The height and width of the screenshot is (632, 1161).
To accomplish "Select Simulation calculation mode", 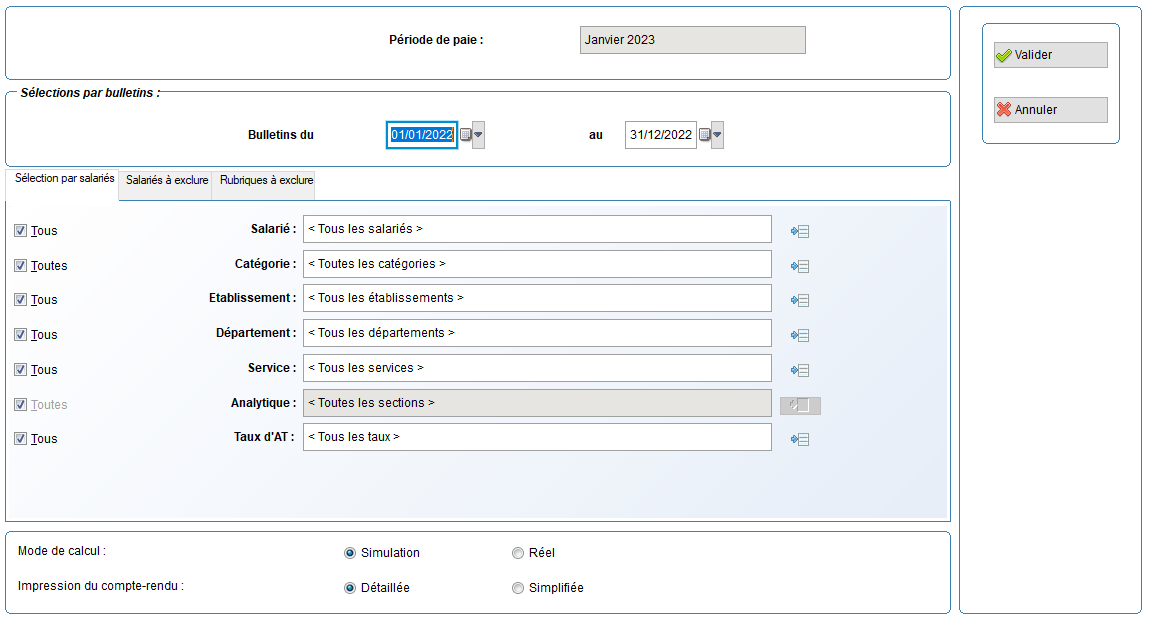I will tap(350, 554).
